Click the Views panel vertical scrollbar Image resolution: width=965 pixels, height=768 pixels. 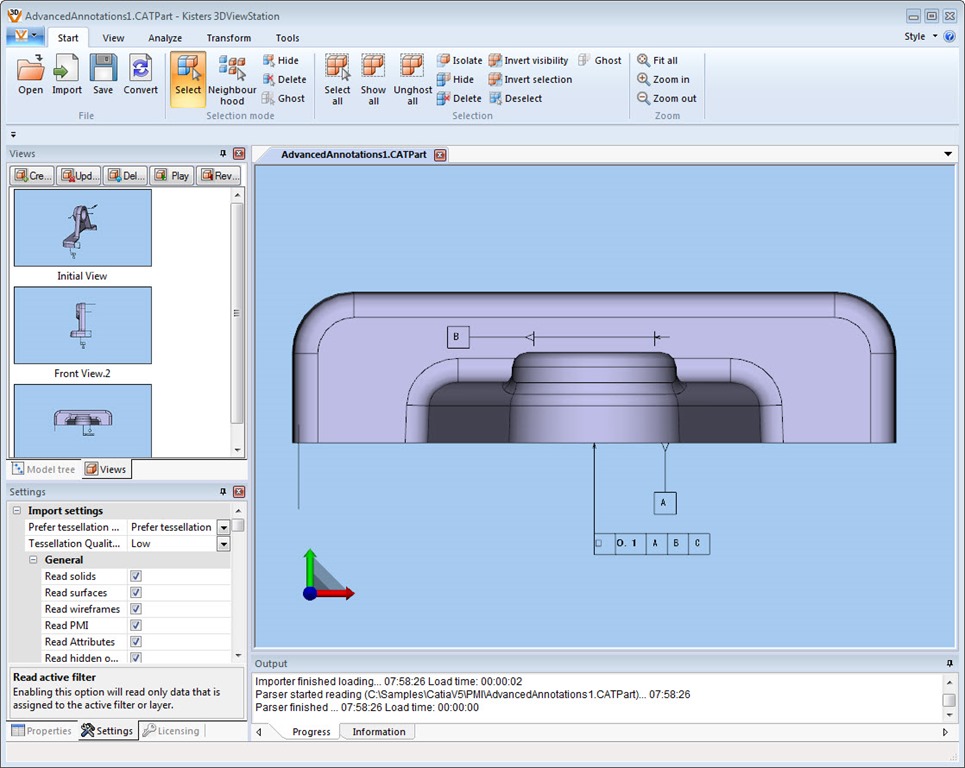(x=238, y=313)
